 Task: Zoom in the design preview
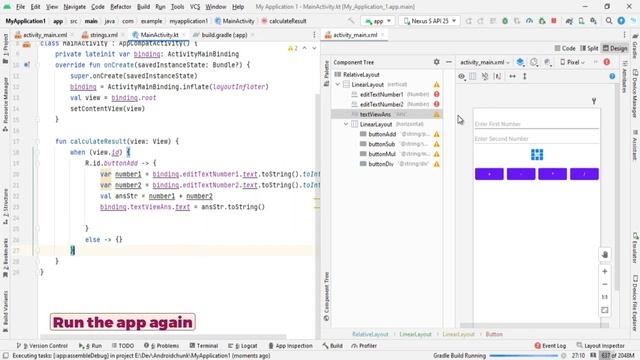click(x=605, y=271)
